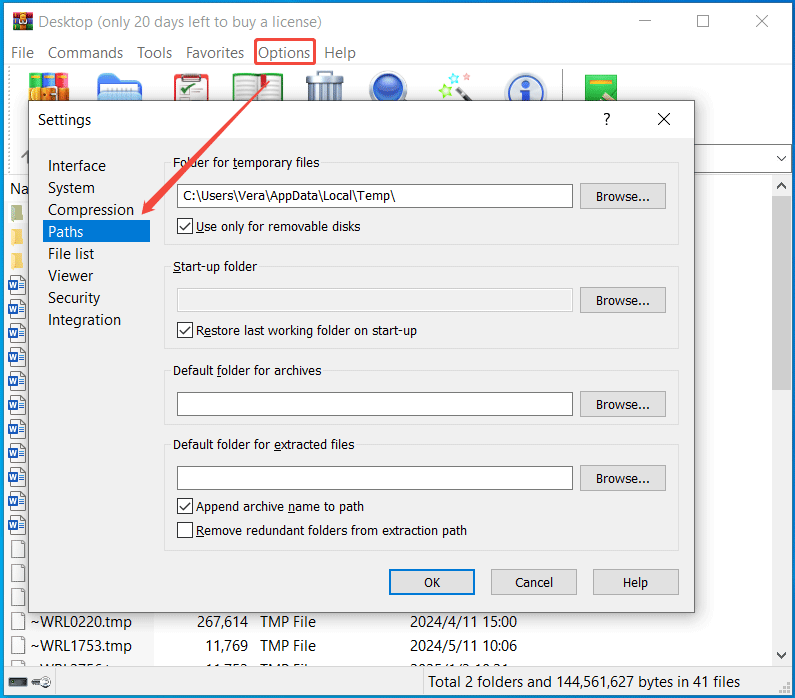Browse for Start-up folder
The height and width of the screenshot is (698, 795).
click(623, 300)
